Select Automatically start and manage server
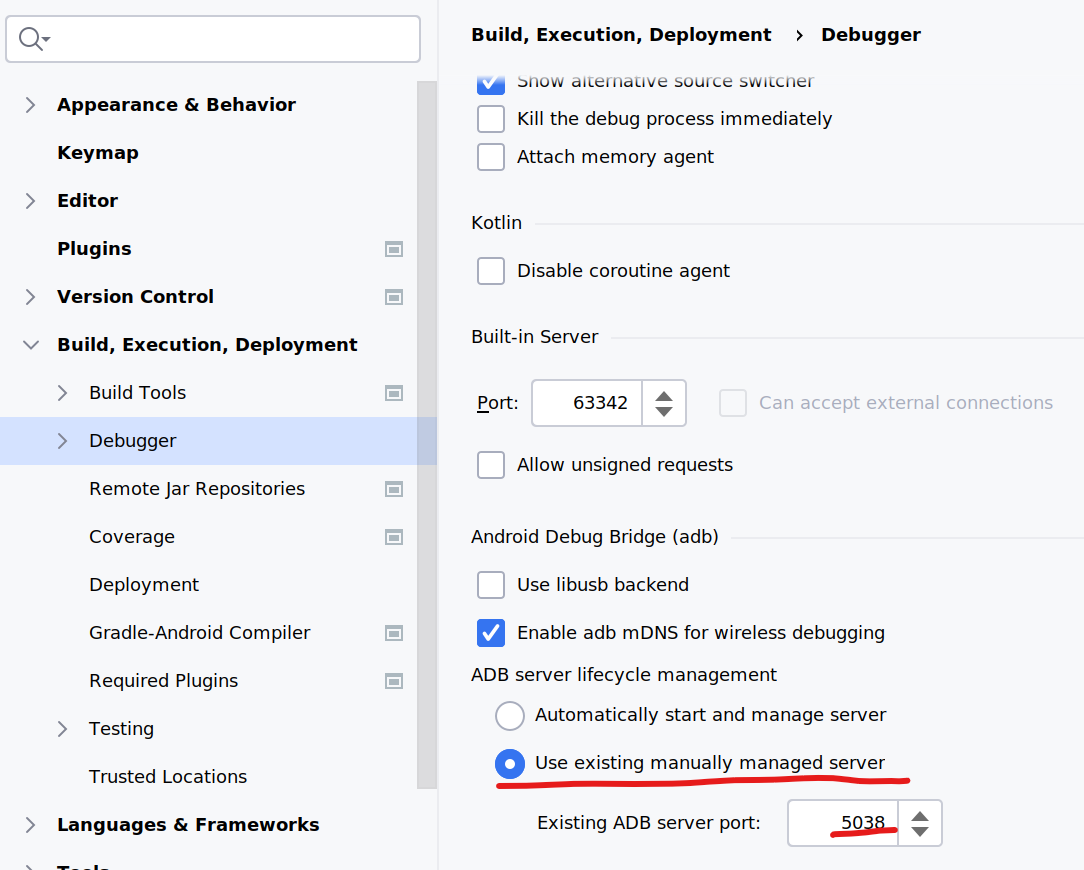1084x870 pixels. (510, 715)
